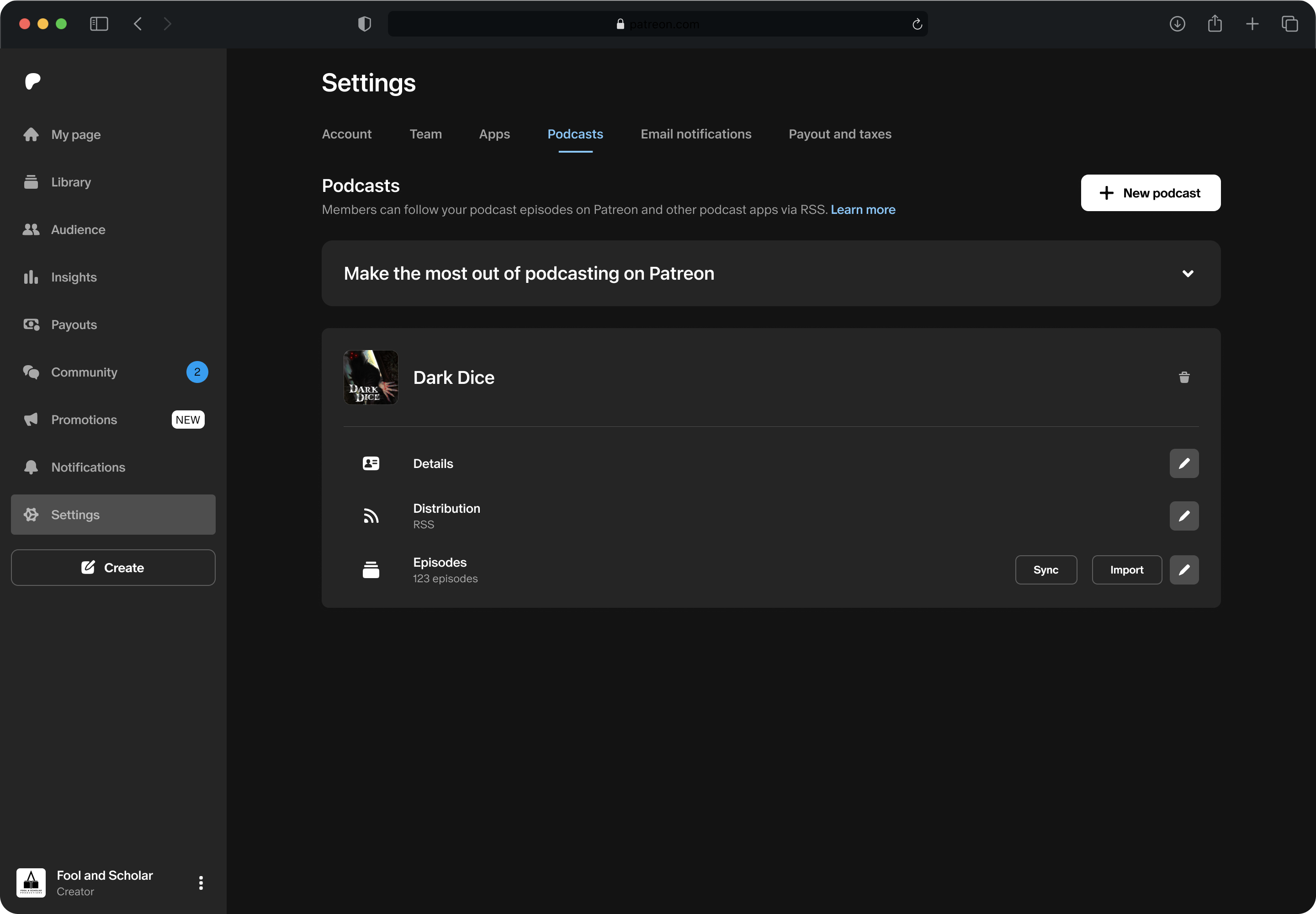The height and width of the screenshot is (914, 1316).
Task: Click the New podcast button
Action: 1151,193
